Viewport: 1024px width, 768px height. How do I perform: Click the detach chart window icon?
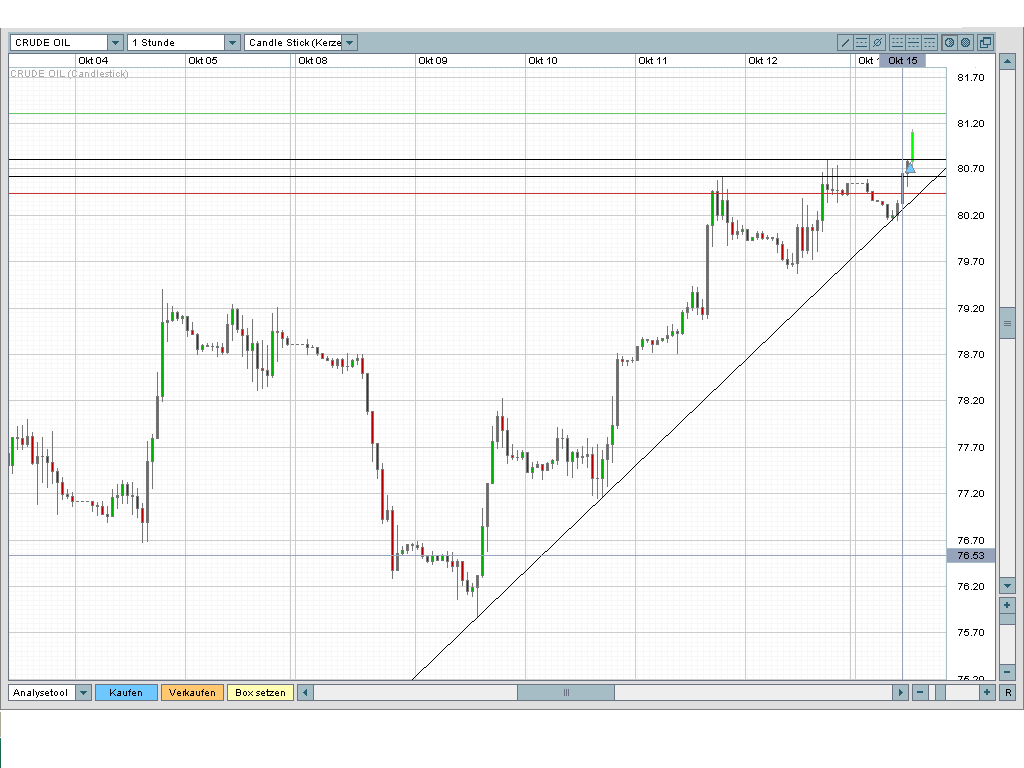click(x=985, y=42)
